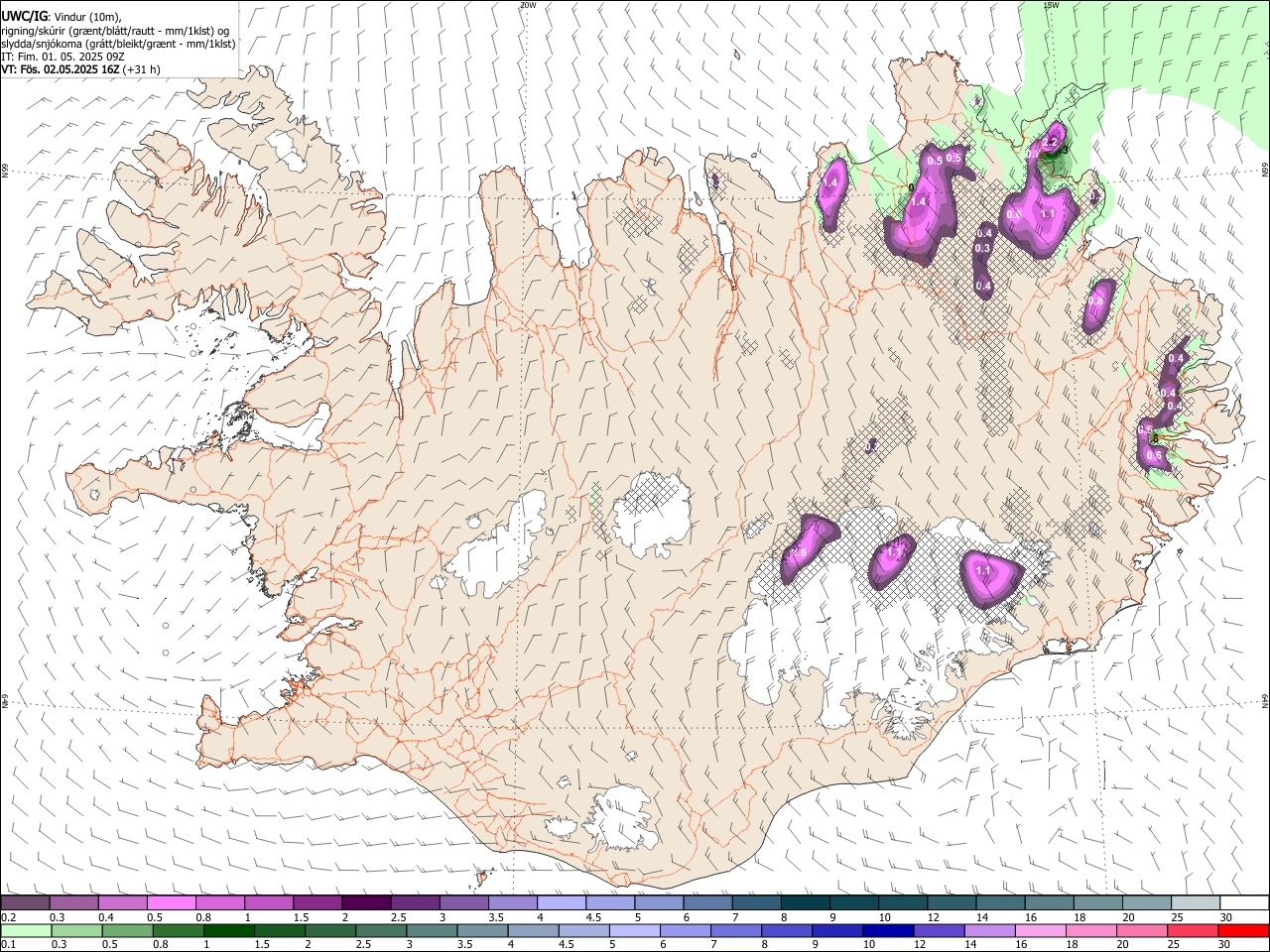Select the darkest green 1–1.5 rain legend swatch
Image resolution: width=1270 pixels, height=952 pixels.
228,930
